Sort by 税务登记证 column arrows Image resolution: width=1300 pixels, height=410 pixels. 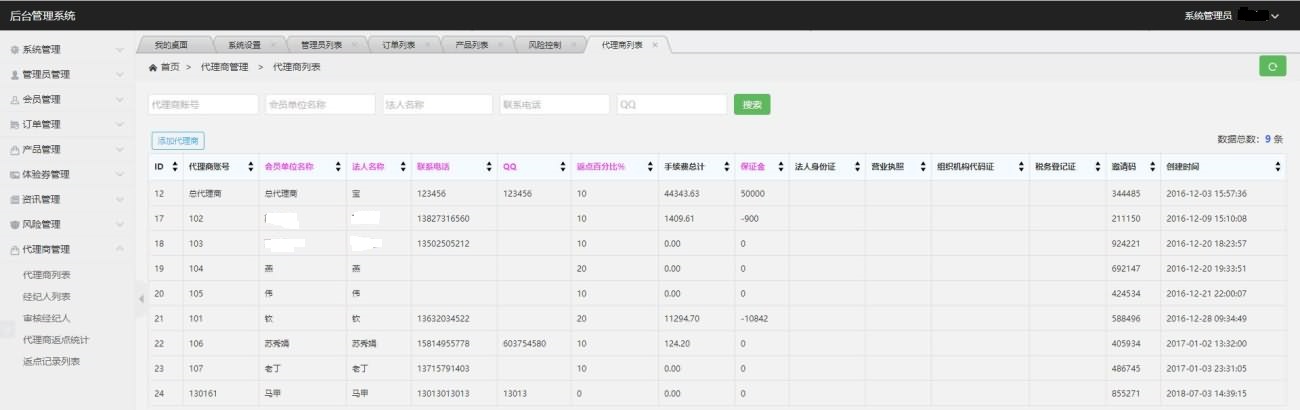pyautogui.click(x=1096, y=166)
